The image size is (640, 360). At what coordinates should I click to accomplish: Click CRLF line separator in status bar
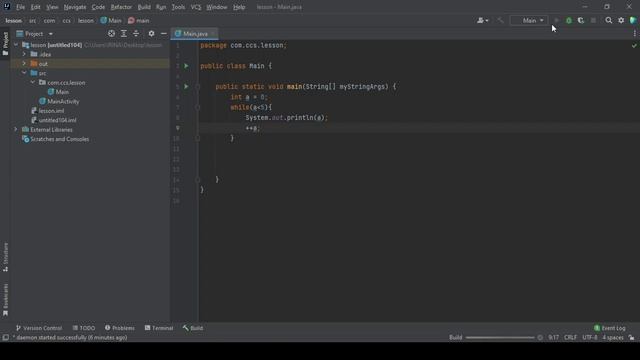click(570, 338)
